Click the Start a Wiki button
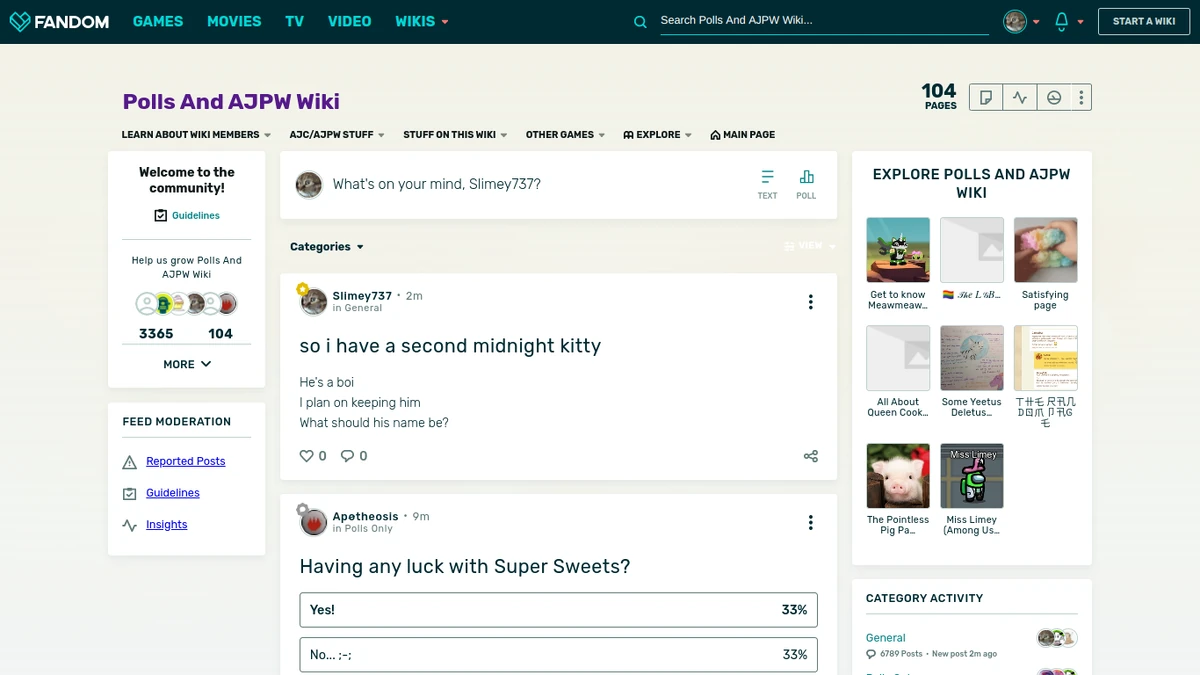Screen dimensions: 1200x675 point(1144,21)
